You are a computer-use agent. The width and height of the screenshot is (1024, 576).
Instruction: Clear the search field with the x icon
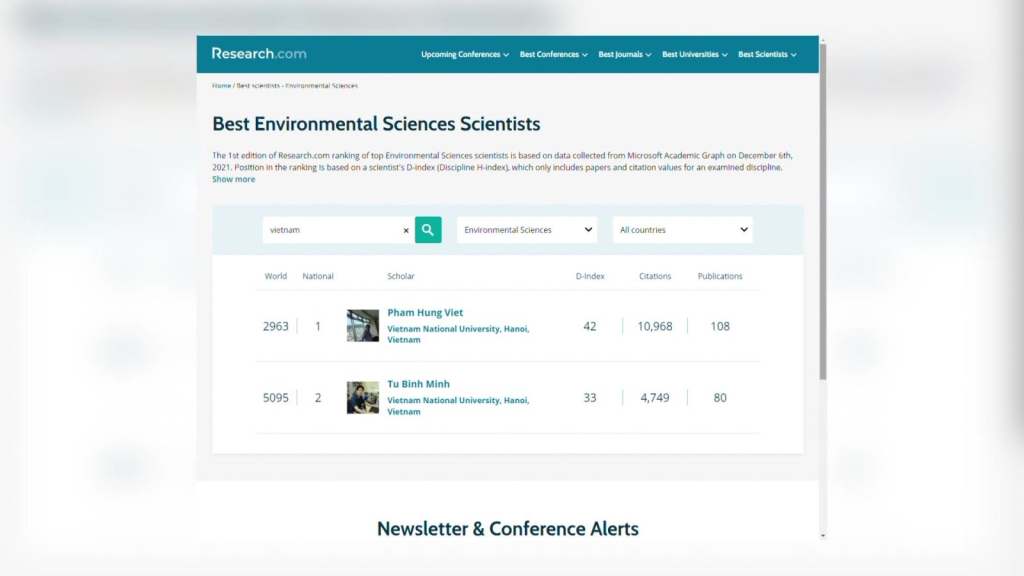[406, 230]
